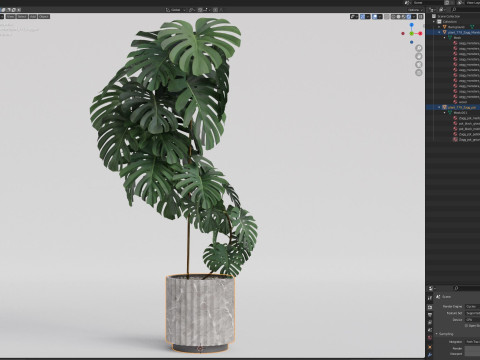
Task: Open the Tool properties tab
Action: (430, 298)
